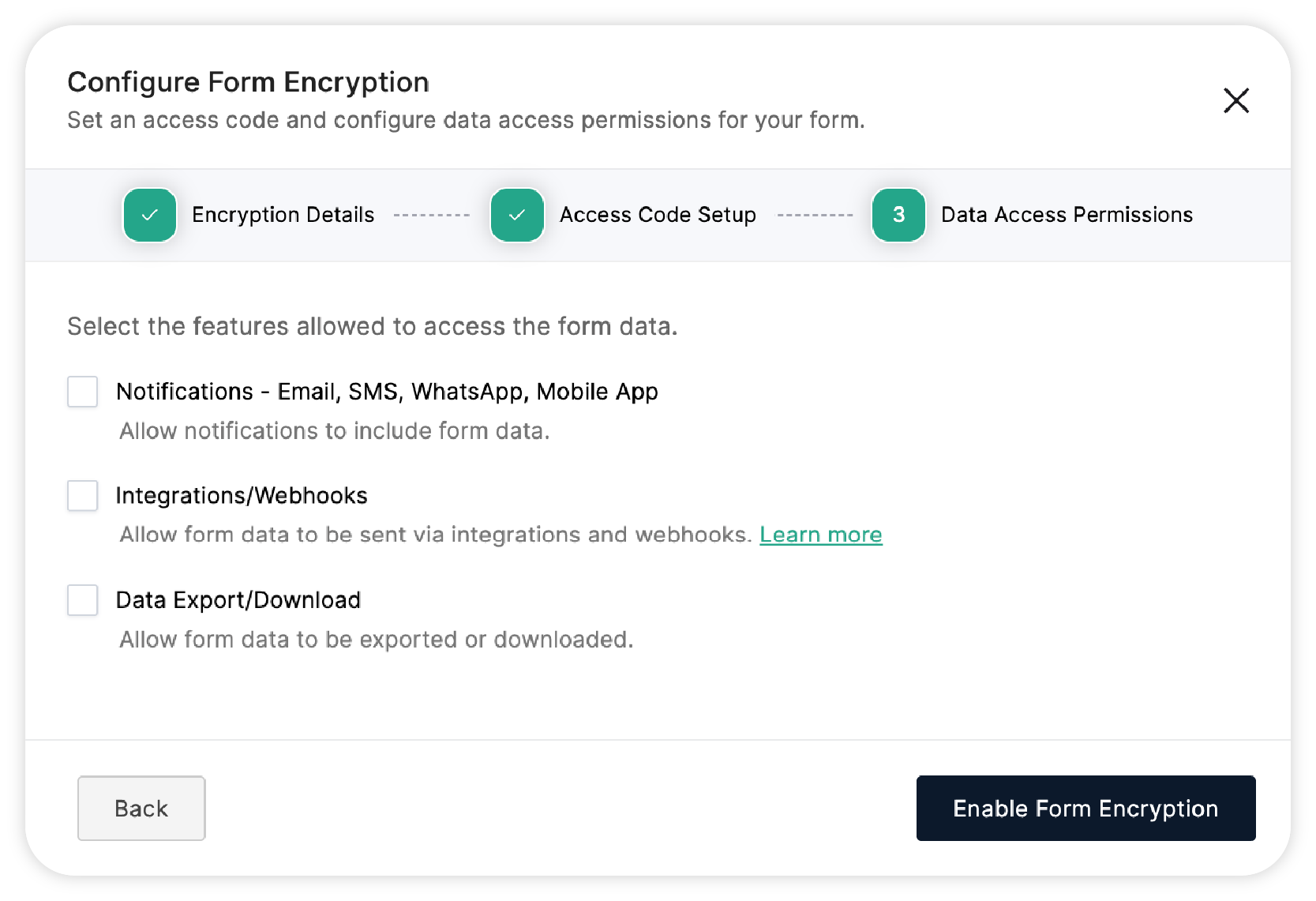Tick the Data Export/Download checkbox

pos(83,600)
